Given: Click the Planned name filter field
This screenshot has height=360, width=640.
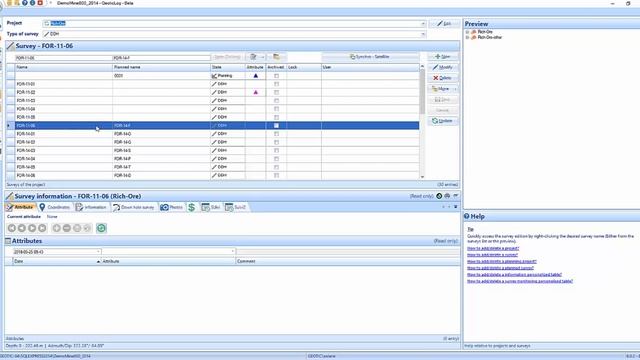Looking at the screenshot, I should pos(162,58).
